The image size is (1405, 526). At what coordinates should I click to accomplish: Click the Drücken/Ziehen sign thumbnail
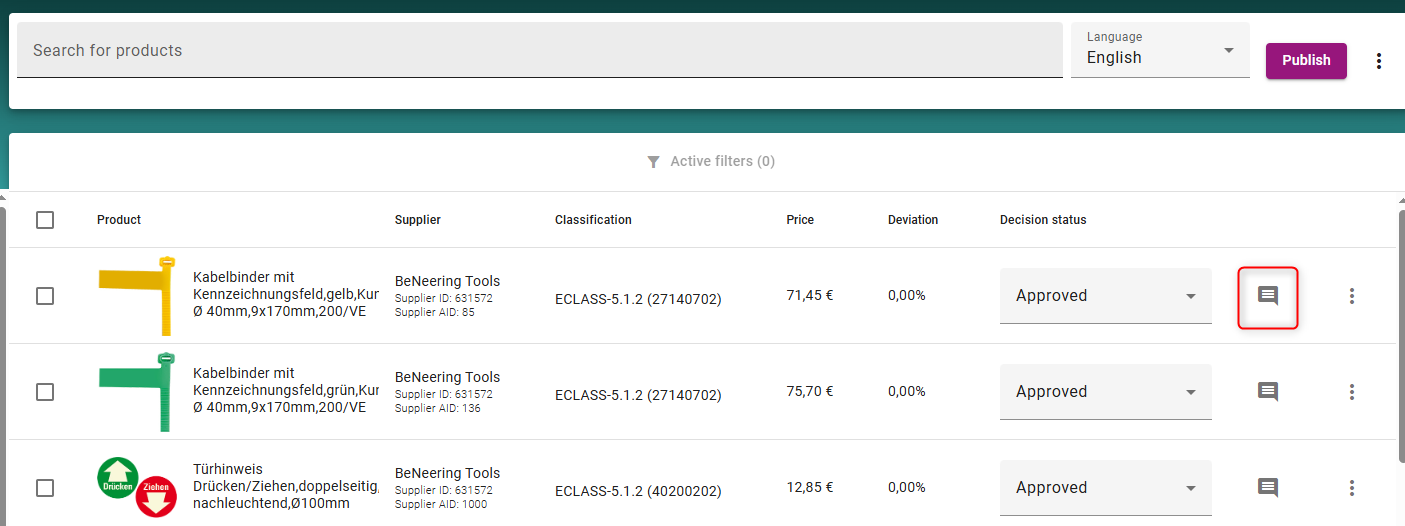pyautogui.click(x=138, y=488)
